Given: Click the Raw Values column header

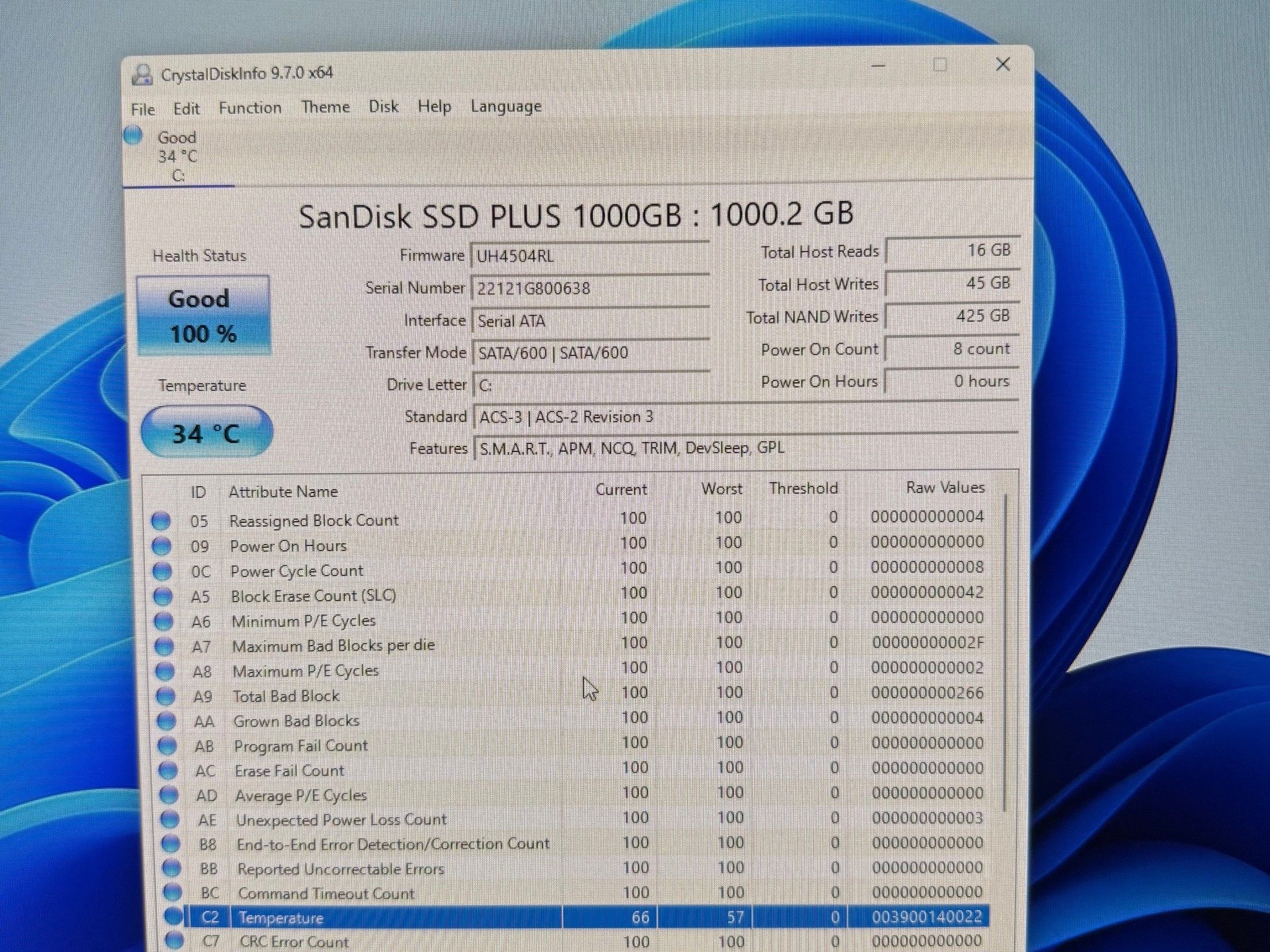Looking at the screenshot, I should 945,488.
